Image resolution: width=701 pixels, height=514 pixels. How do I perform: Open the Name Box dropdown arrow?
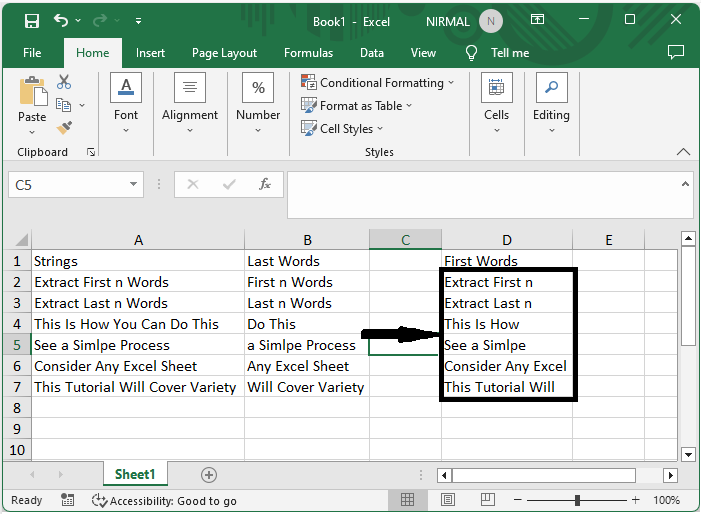pos(135,185)
